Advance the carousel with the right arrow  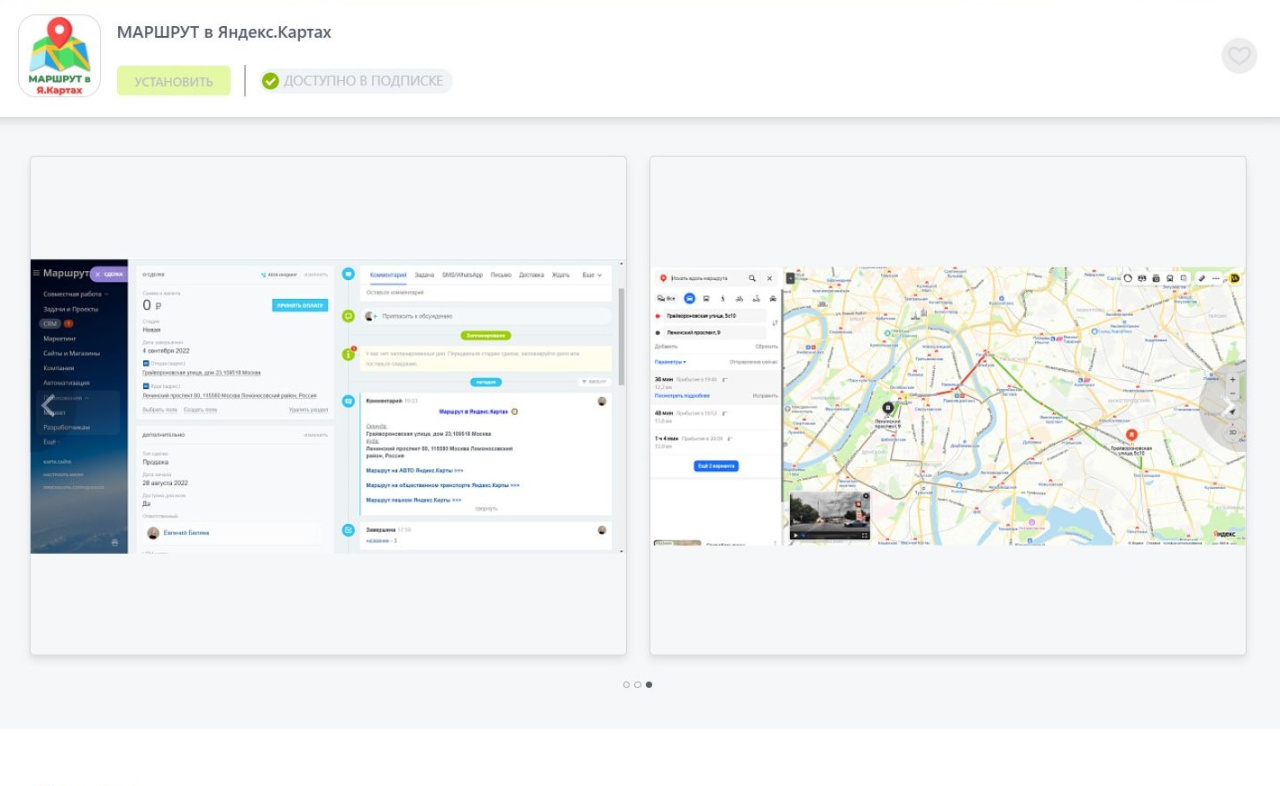click(1229, 406)
